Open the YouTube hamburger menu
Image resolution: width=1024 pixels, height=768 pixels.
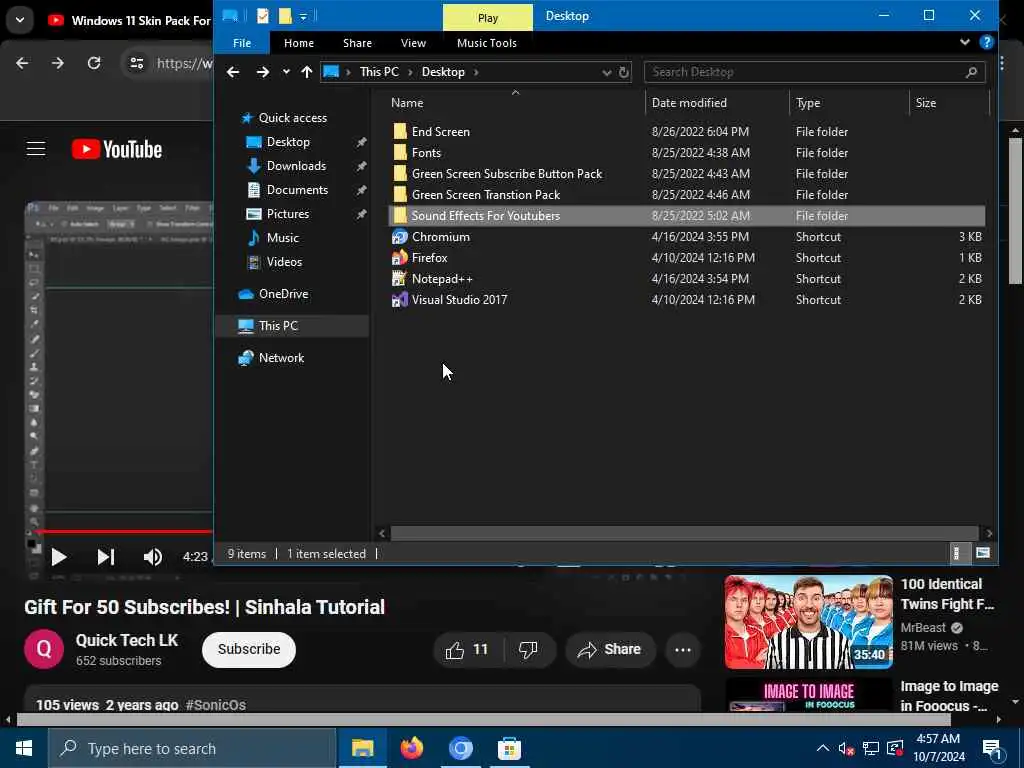[36, 149]
